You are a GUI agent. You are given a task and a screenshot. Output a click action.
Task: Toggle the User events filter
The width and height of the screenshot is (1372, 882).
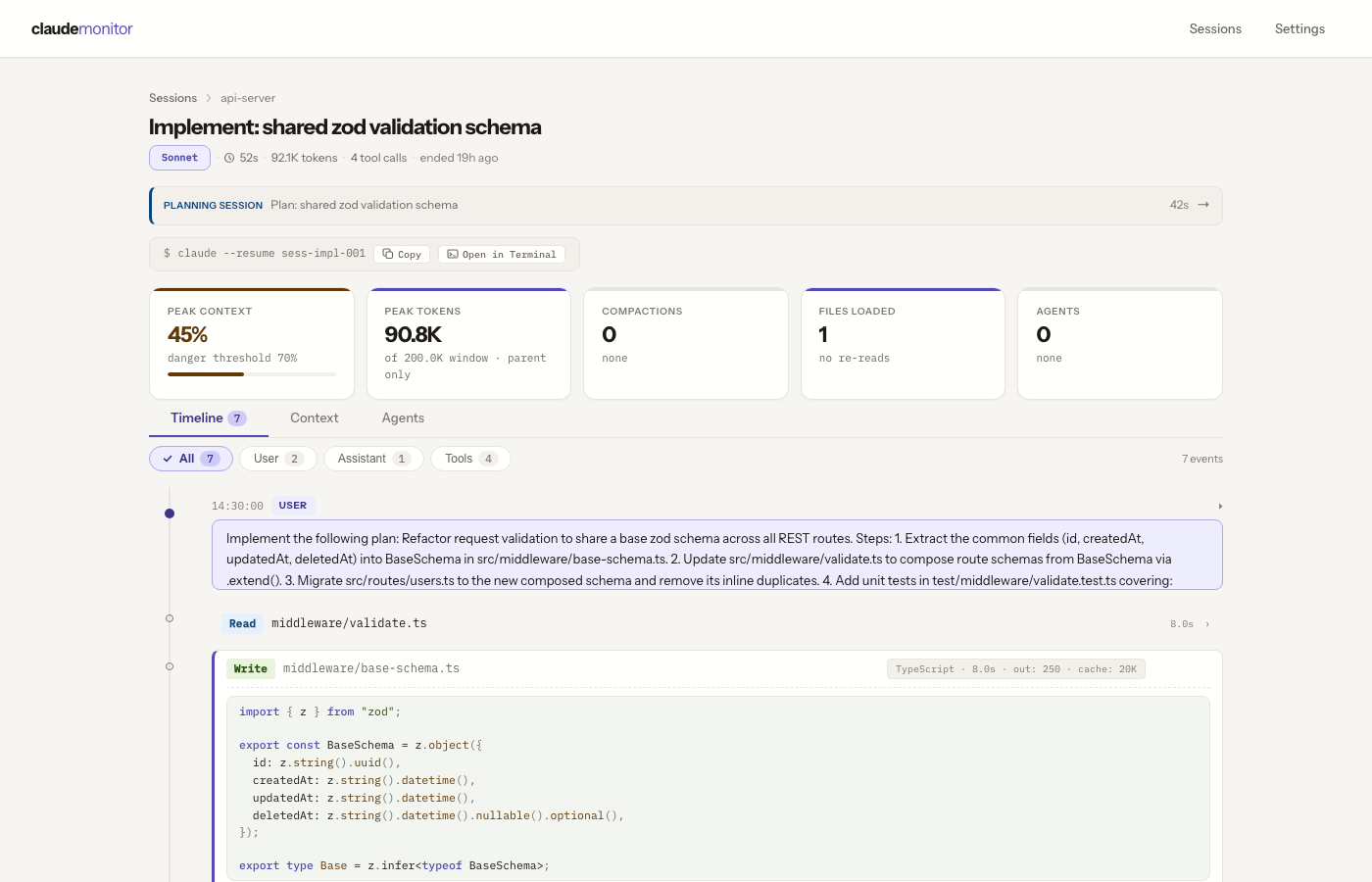(278, 459)
